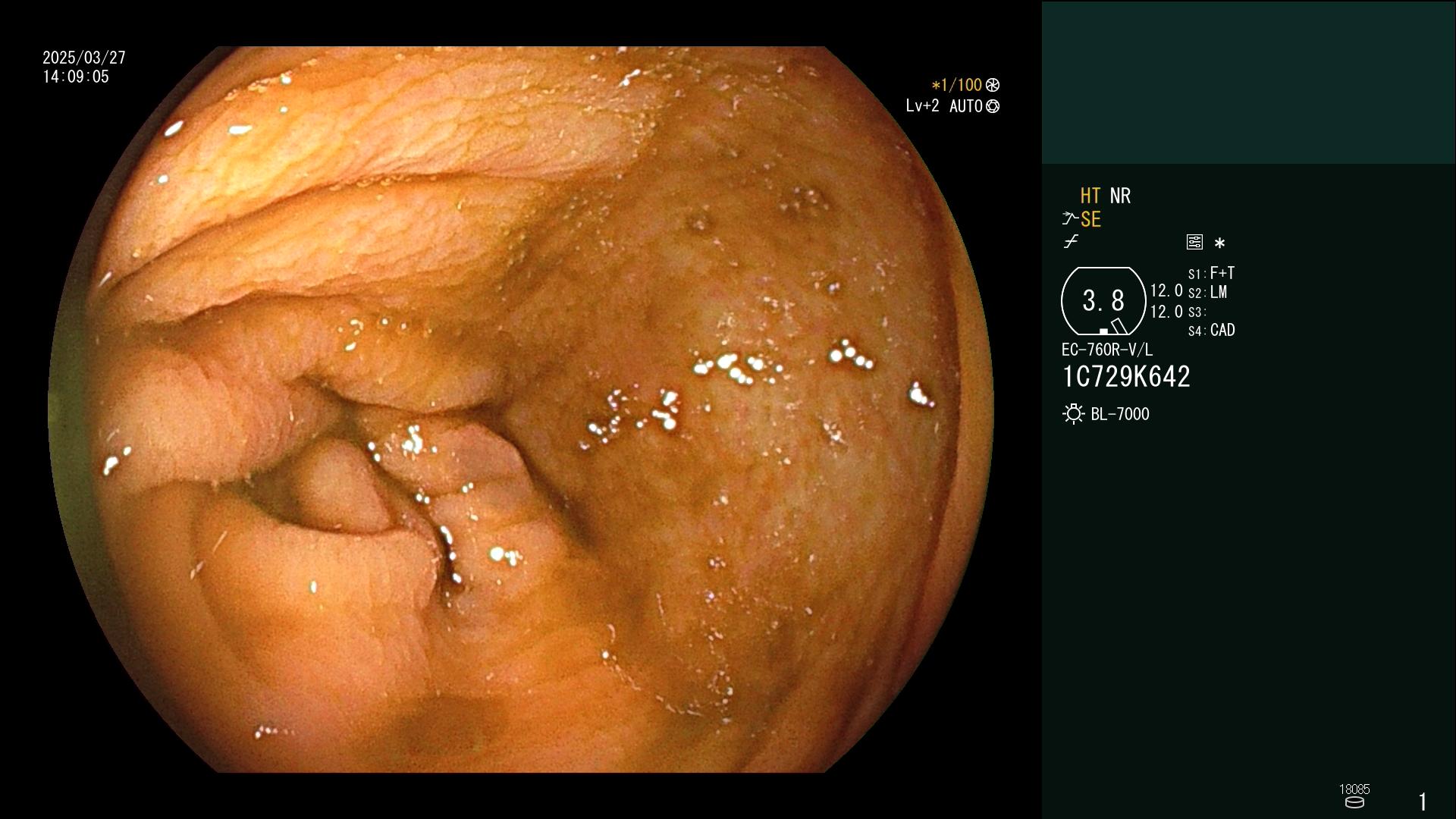Click the storage disk icon labeled 18085

(x=1354, y=802)
